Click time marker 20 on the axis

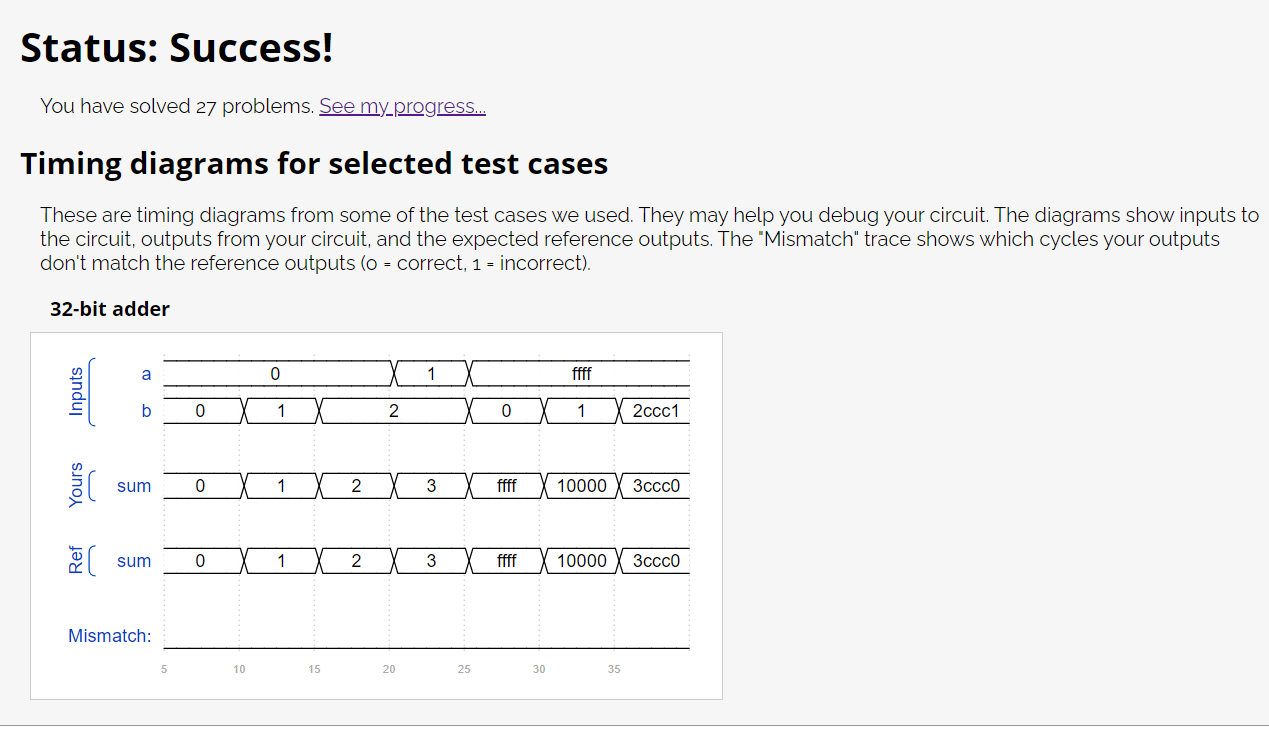click(389, 669)
